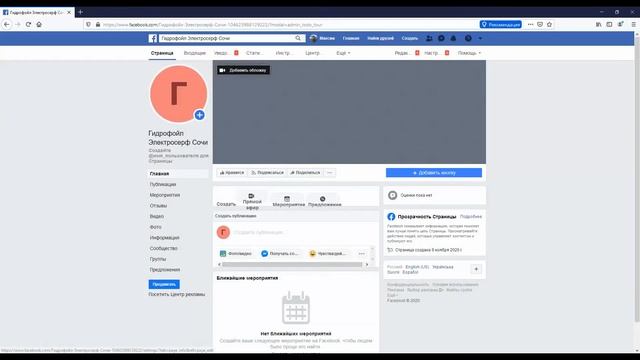Open more post options ellipsis
Viewport: 640px width, 360px height.
[362, 253]
